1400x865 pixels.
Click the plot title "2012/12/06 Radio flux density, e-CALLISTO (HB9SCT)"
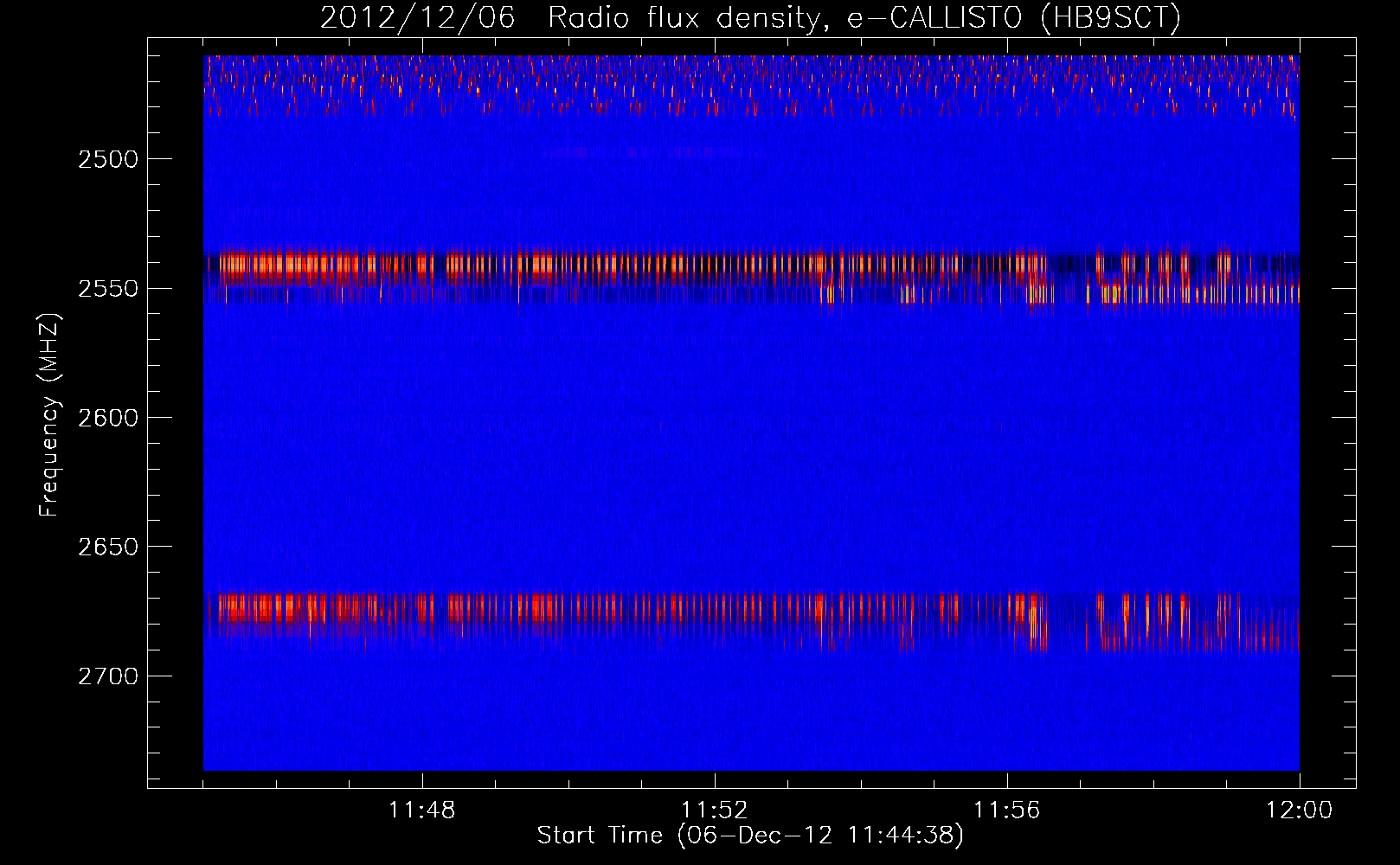click(x=750, y=17)
